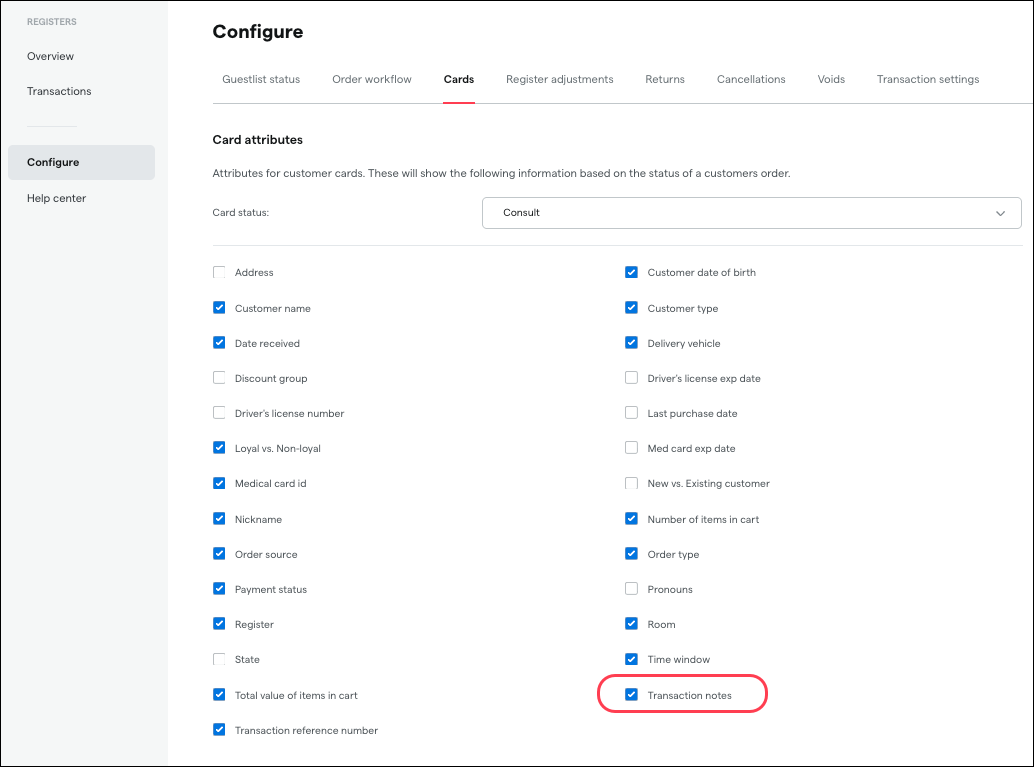Screen dimensions: 1034x767
Task: Open the Consult card status combo box
Action: pyautogui.click(x=740, y=213)
